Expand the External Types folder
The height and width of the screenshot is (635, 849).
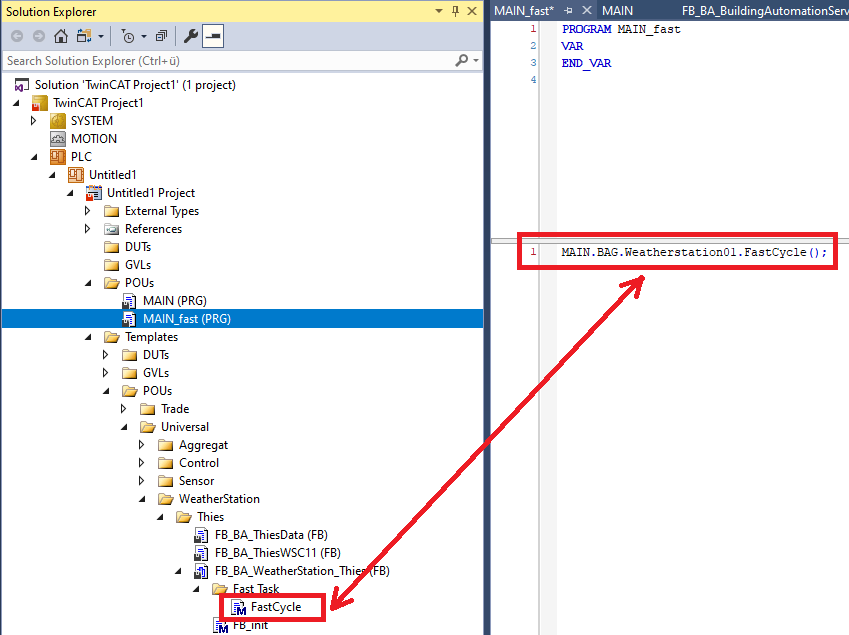87,211
